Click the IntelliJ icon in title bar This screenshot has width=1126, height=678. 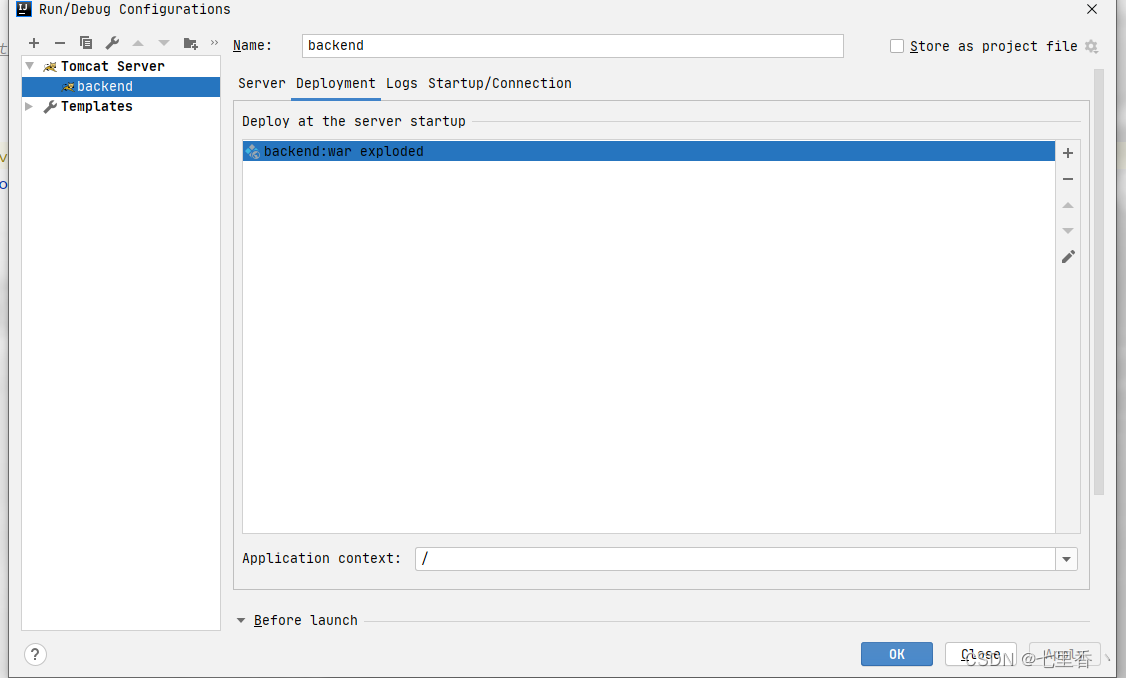[x=24, y=9]
